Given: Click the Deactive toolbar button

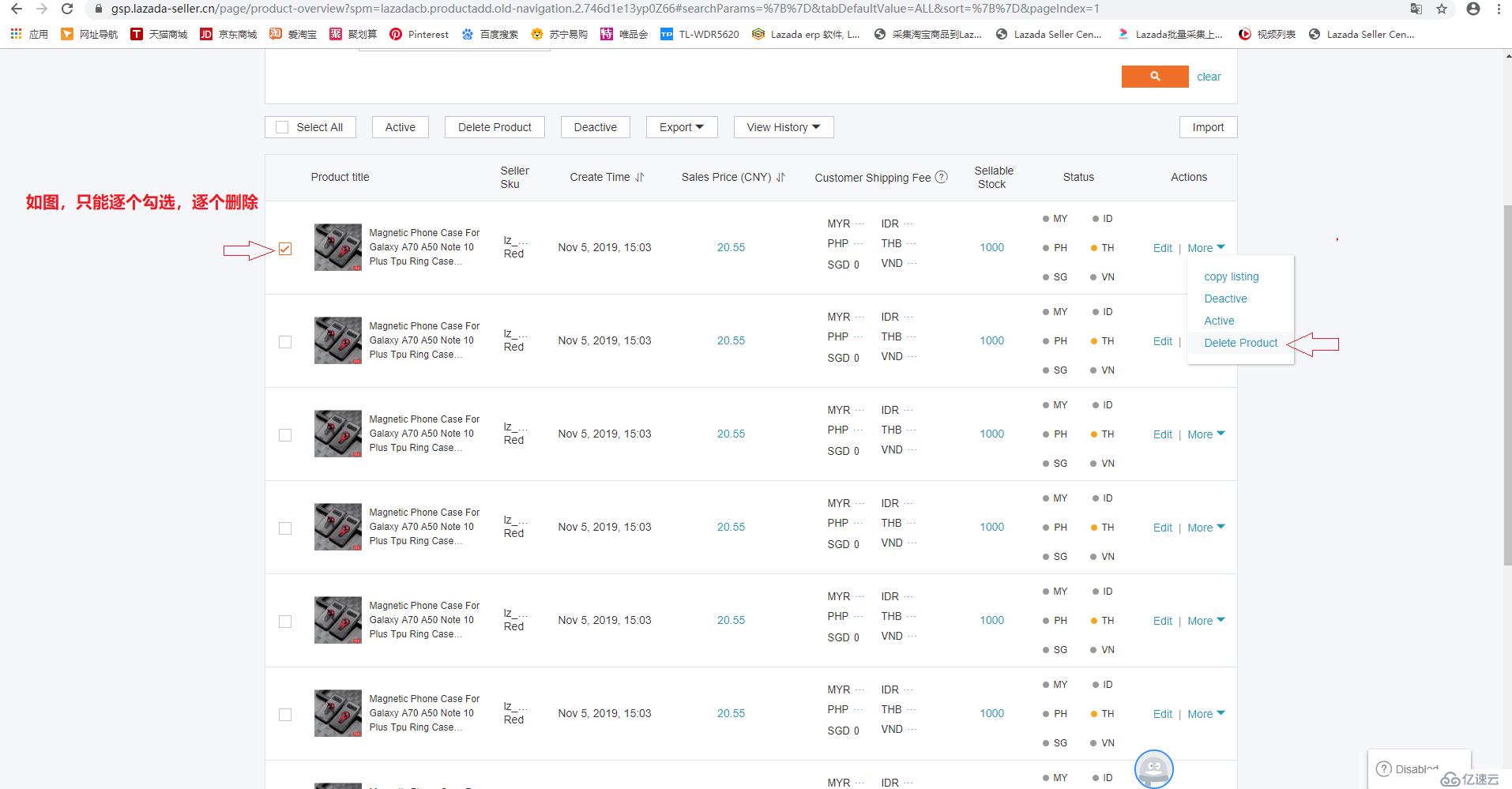Looking at the screenshot, I should coord(595,127).
